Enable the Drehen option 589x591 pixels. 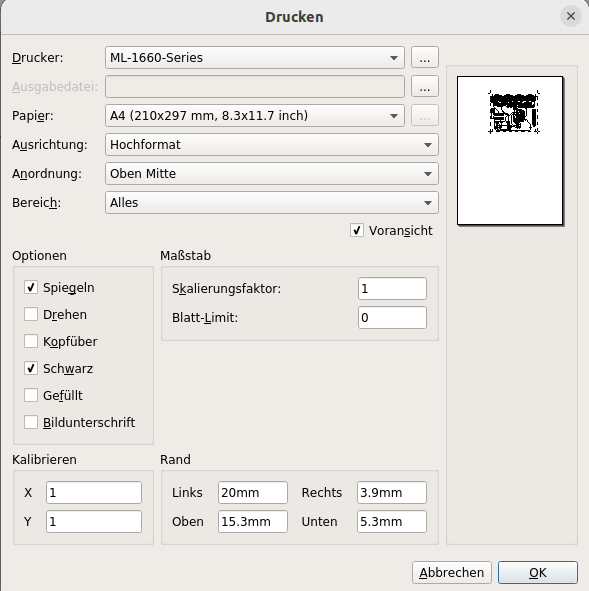coord(31,314)
